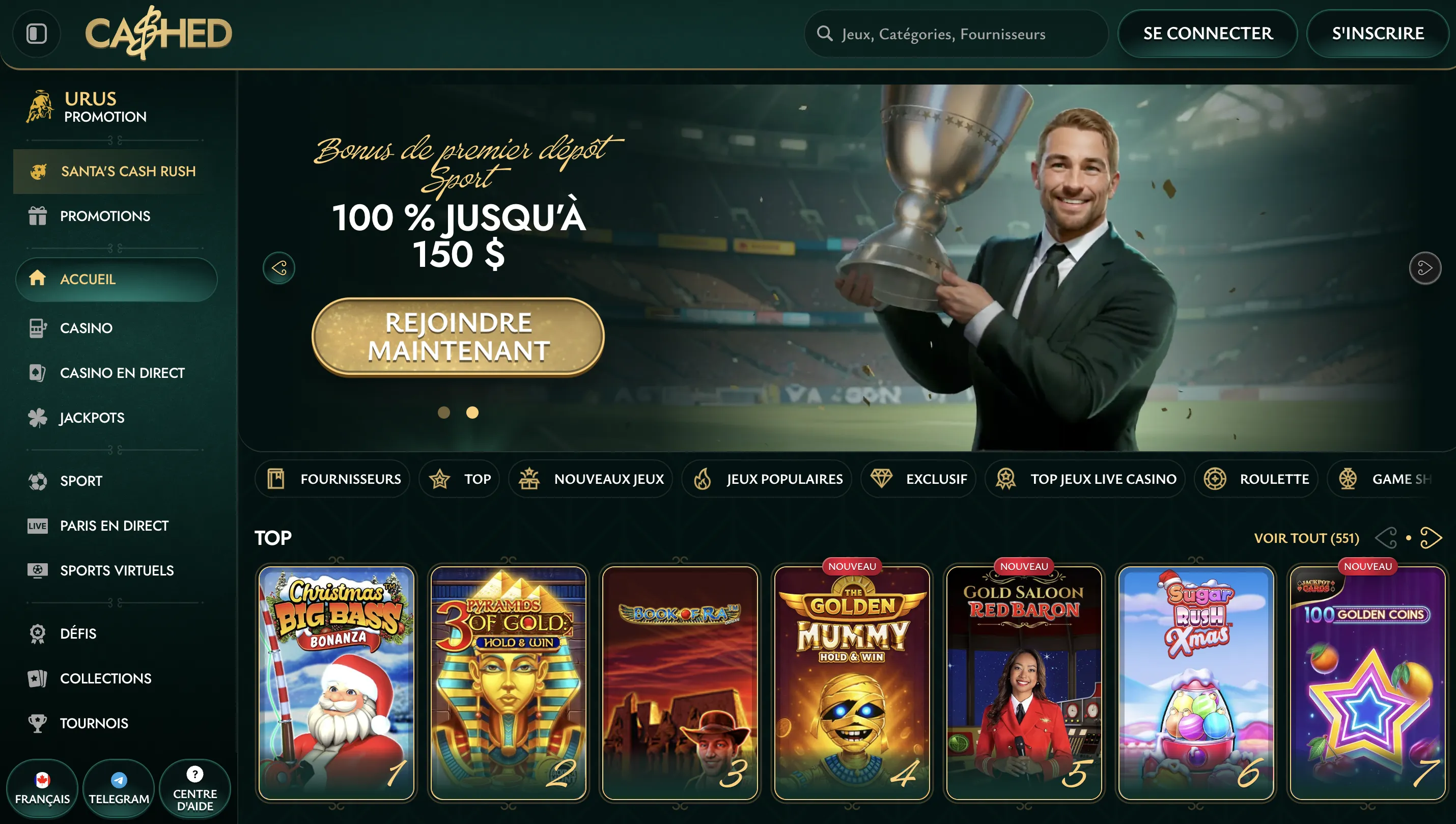Select first banner slide dot
The image size is (1456, 824).
tap(444, 413)
